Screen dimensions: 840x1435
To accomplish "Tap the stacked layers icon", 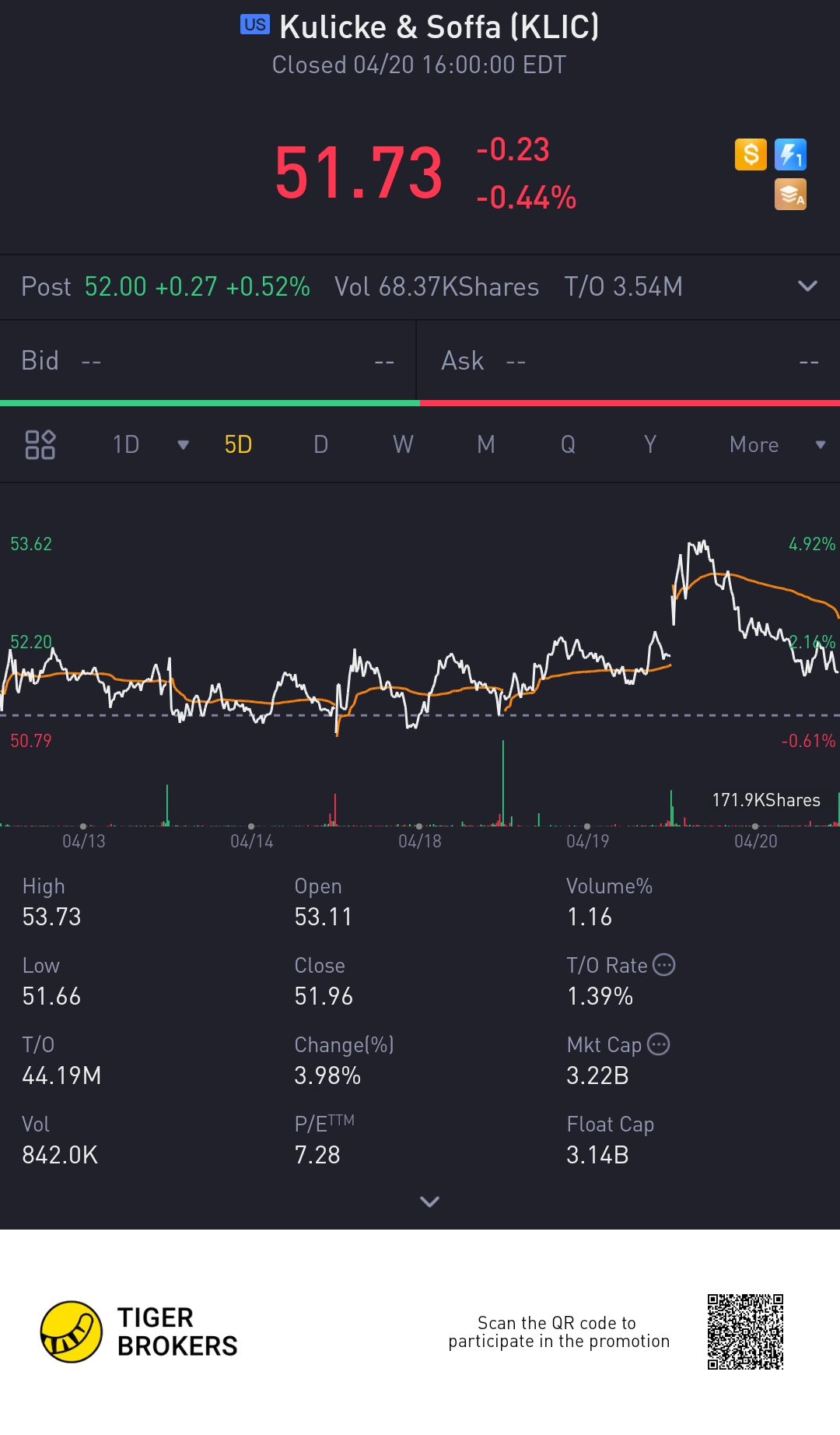I will (x=790, y=195).
